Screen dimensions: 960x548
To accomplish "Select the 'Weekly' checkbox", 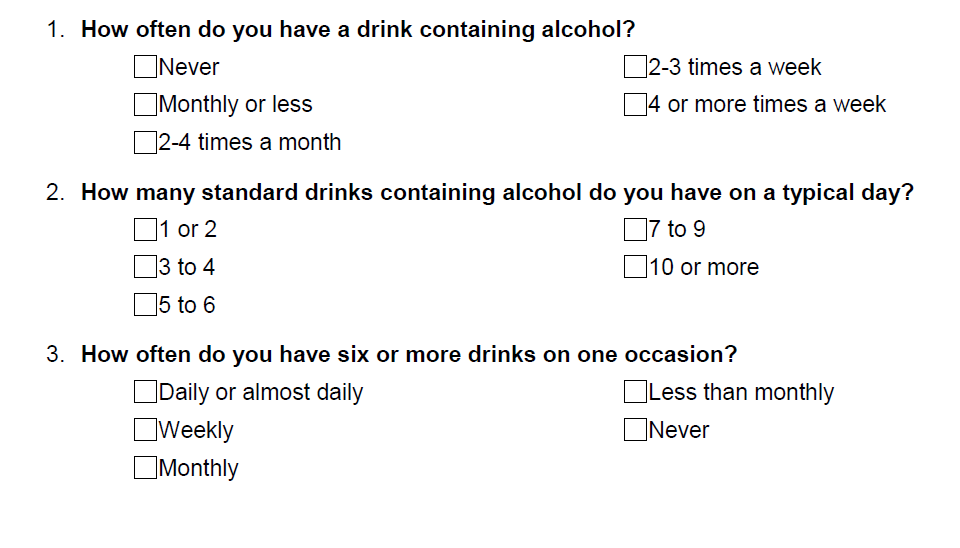I will pos(146,430).
